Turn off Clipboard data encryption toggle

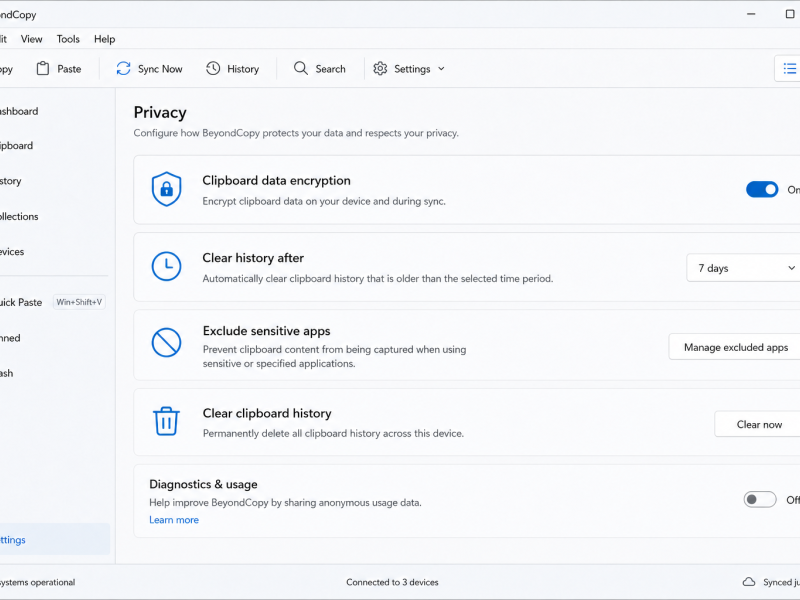(x=762, y=189)
